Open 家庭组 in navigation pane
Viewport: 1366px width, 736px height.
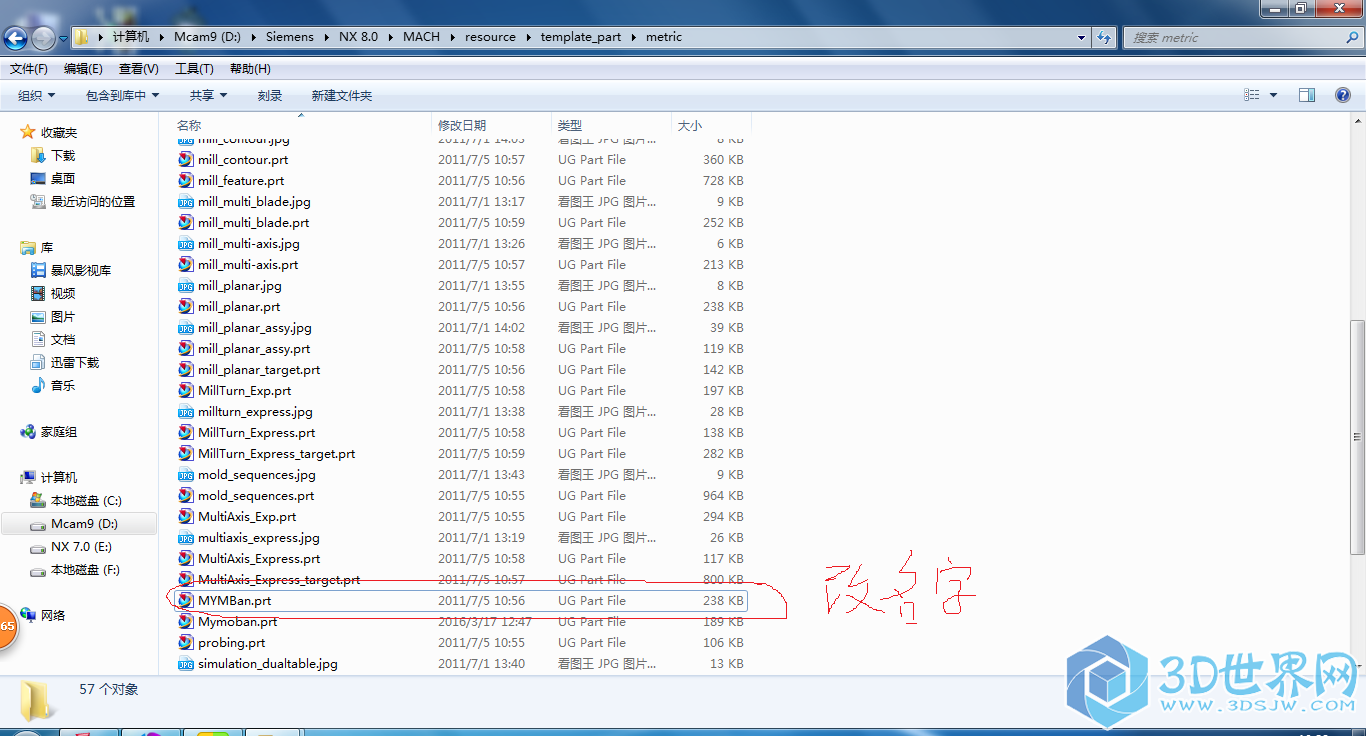[59, 432]
